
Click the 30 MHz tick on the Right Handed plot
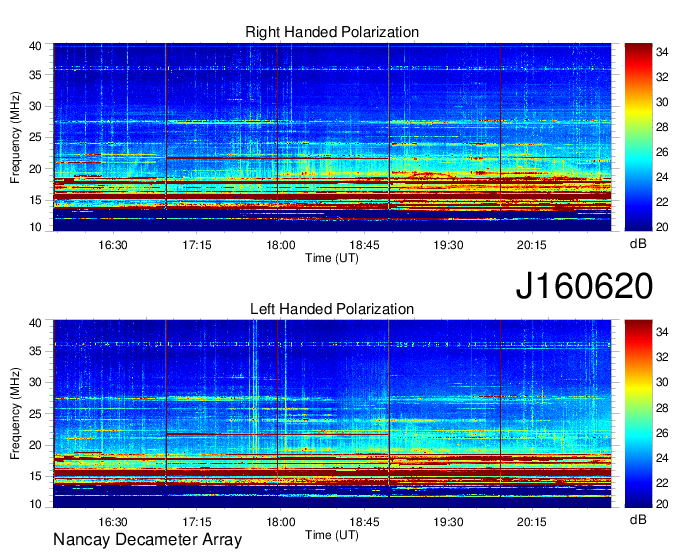pyautogui.click(x=36, y=106)
